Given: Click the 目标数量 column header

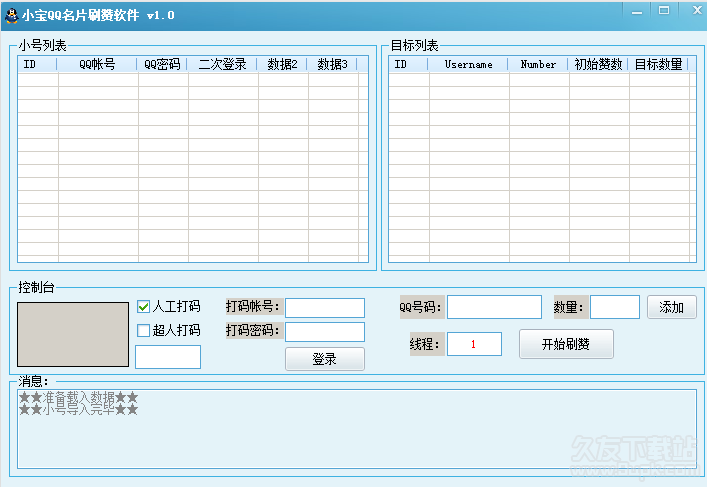Looking at the screenshot, I should tap(658, 64).
